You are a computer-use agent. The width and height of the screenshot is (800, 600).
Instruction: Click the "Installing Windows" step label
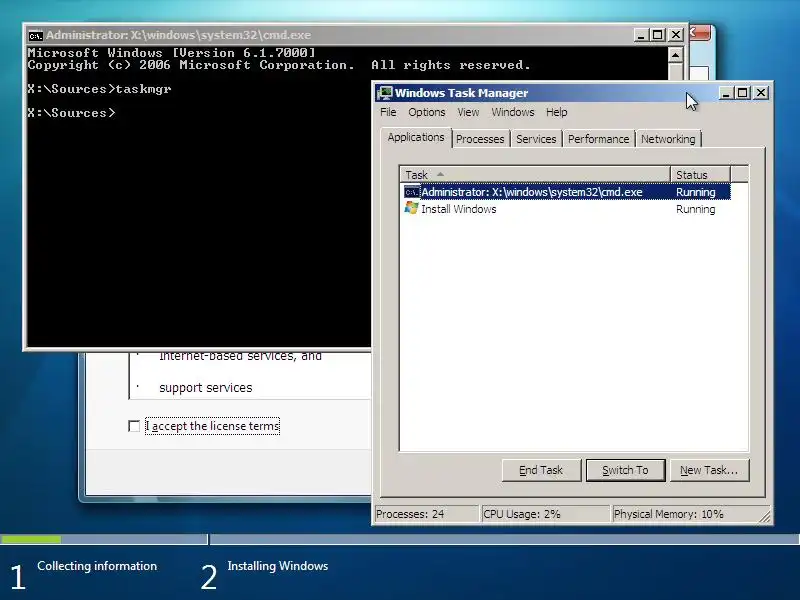pyautogui.click(x=278, y=566)
